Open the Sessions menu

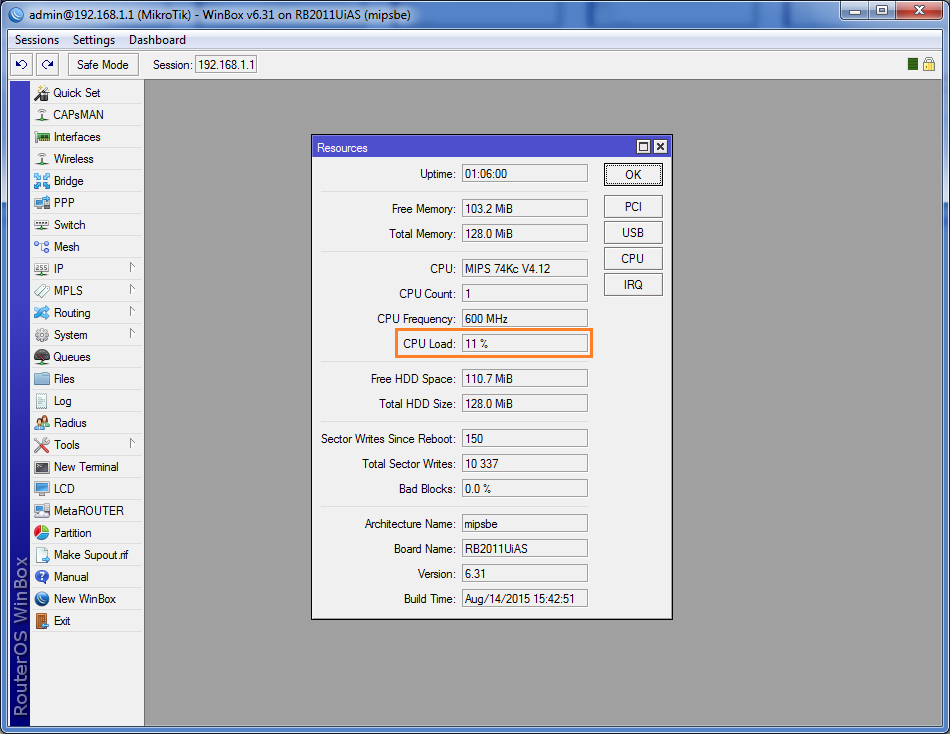37,40
